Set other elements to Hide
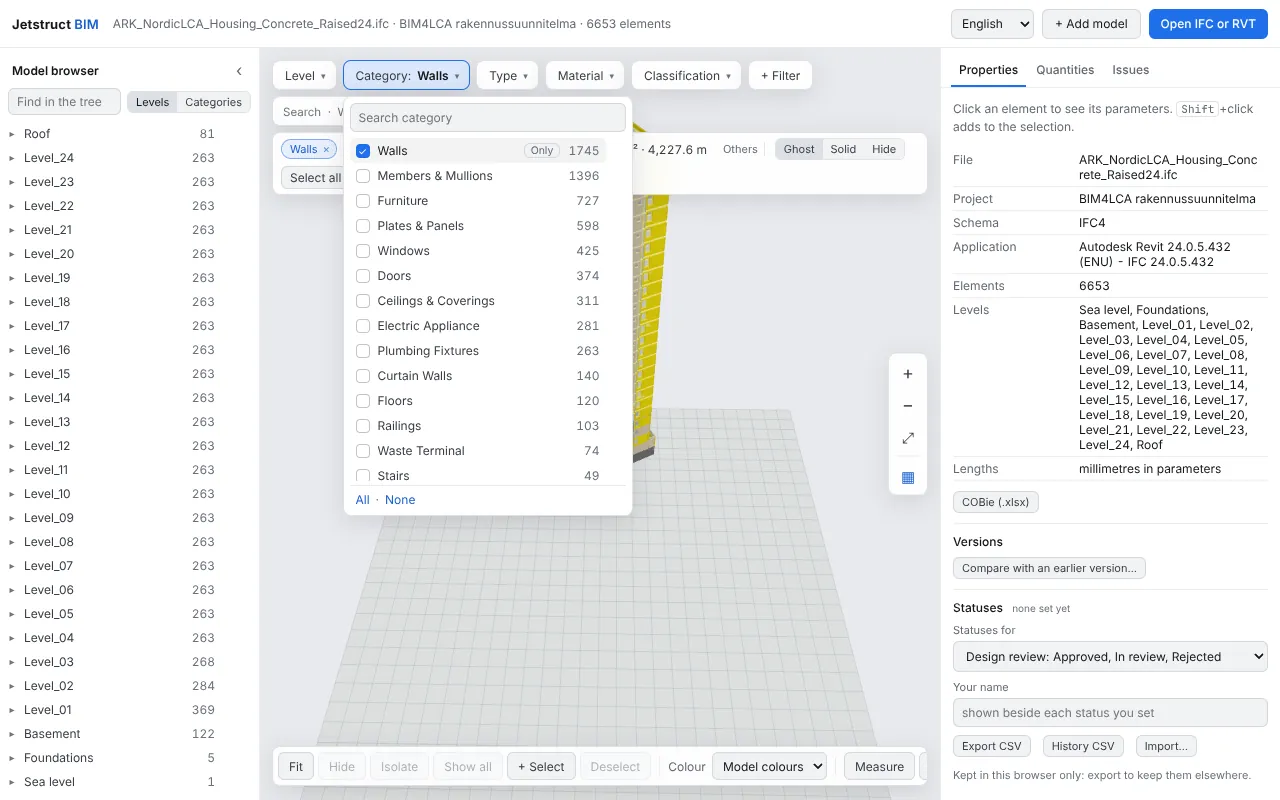 [884, 149]
